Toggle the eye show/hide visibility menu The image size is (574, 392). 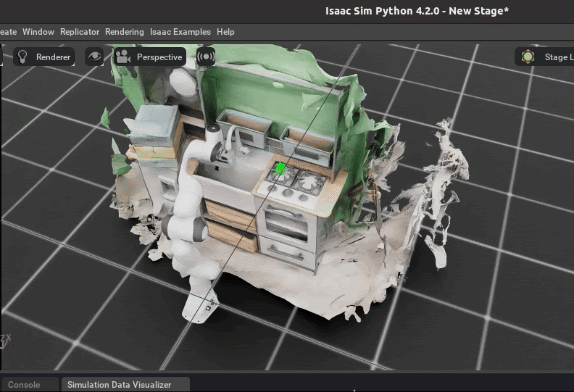94,56
